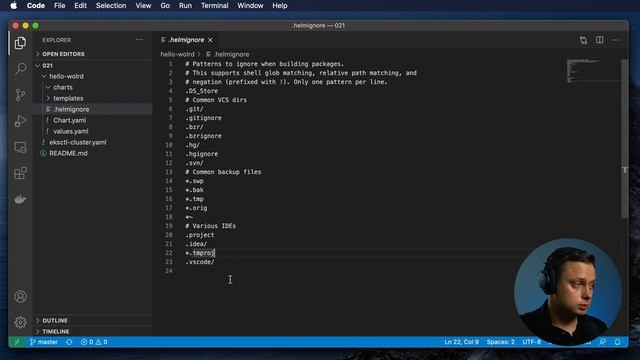The width and height of the screenshot is (640, 360).
Task: Split the editor to the right
Action: 599,40
